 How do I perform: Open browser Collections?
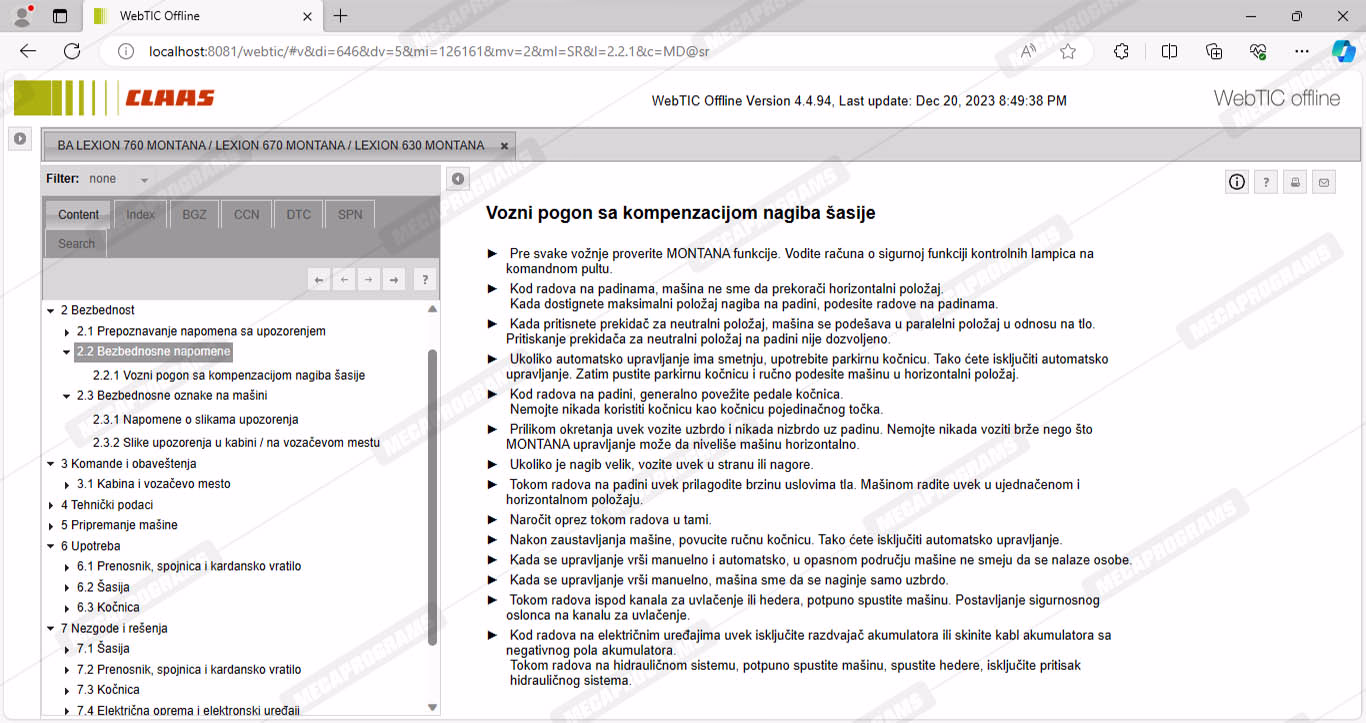pyautogui.click(x=1214, y=51)
